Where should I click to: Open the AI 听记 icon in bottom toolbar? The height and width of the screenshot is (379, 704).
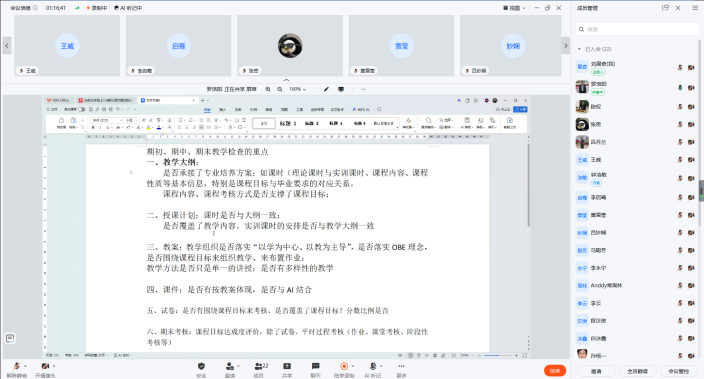tap(373, 366)
